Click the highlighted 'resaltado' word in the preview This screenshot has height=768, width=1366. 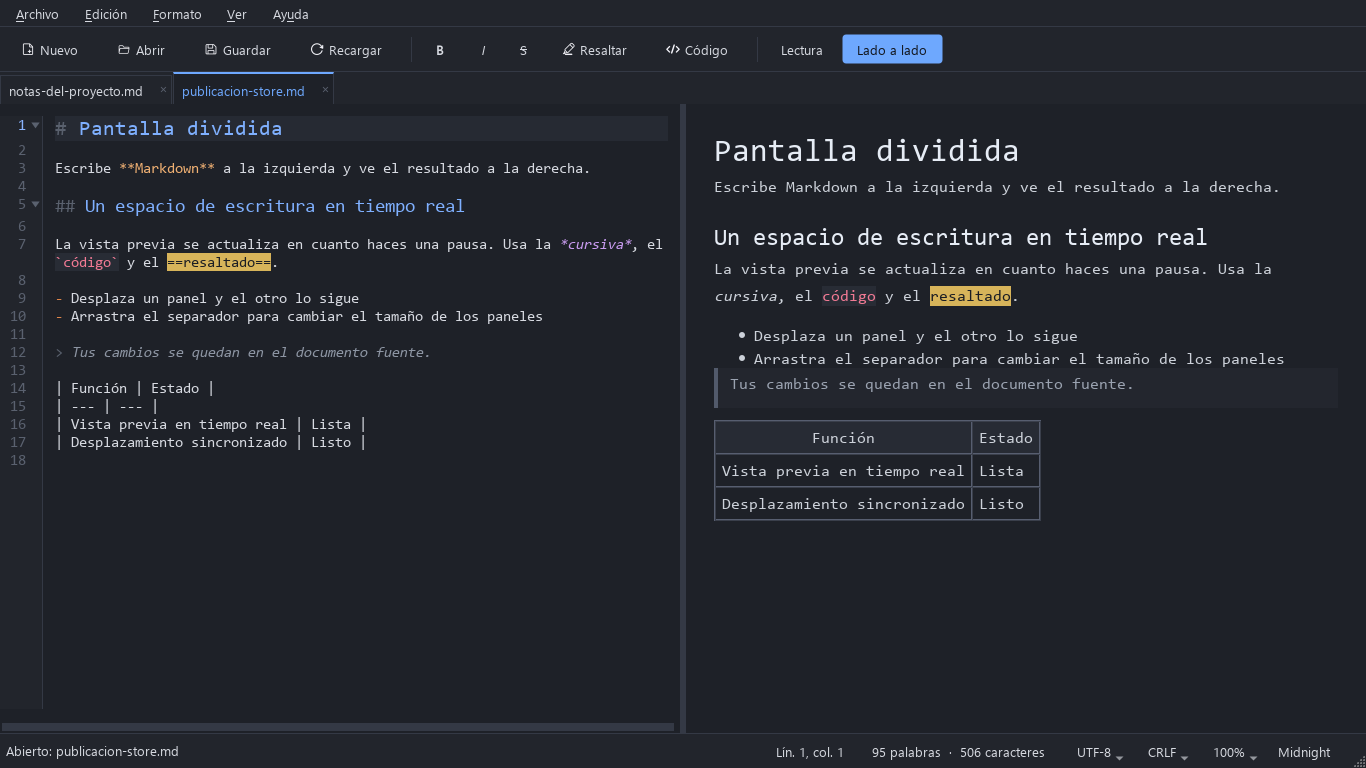click(x=970, y=296)
